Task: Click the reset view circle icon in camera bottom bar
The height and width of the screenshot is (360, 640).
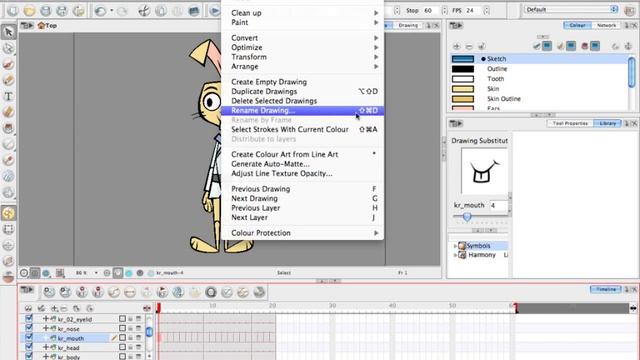Action: tap(24, 273)
